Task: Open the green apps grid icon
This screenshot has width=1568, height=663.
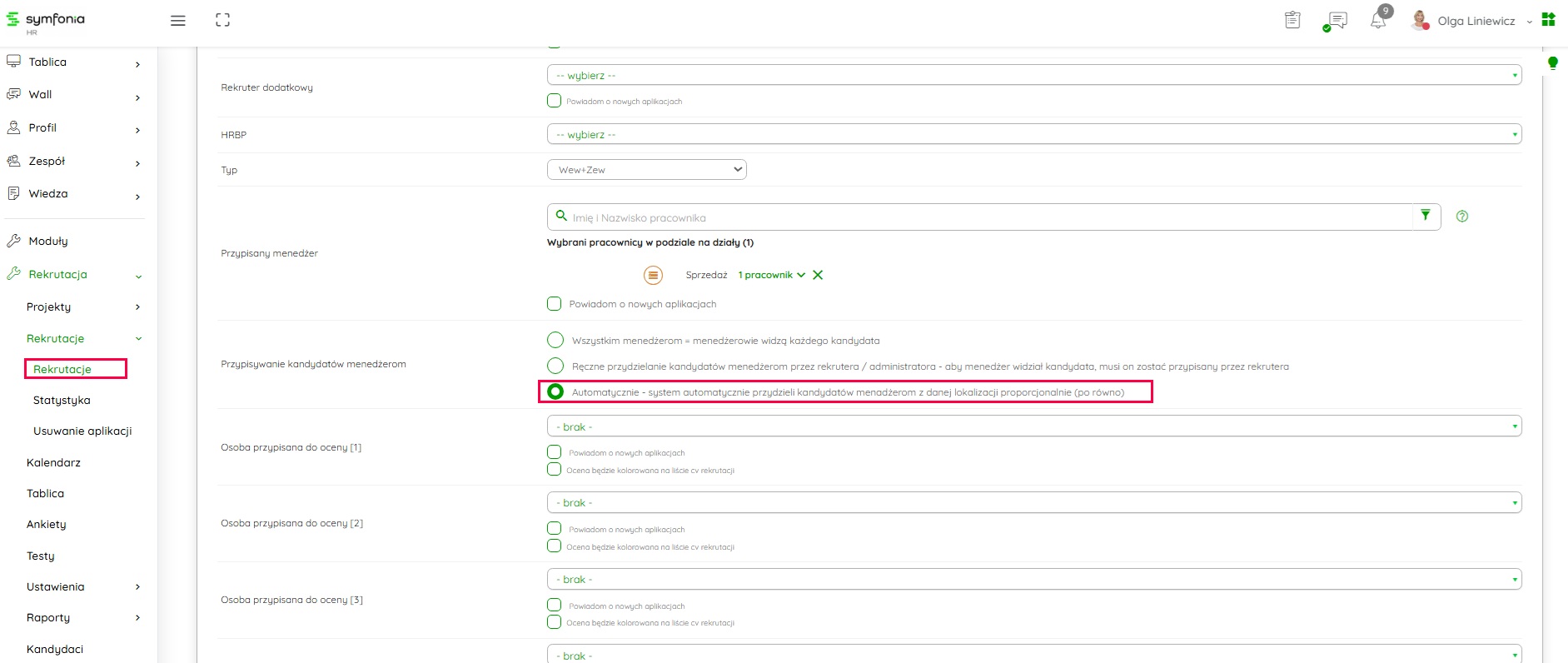Action: [1549, 20]
